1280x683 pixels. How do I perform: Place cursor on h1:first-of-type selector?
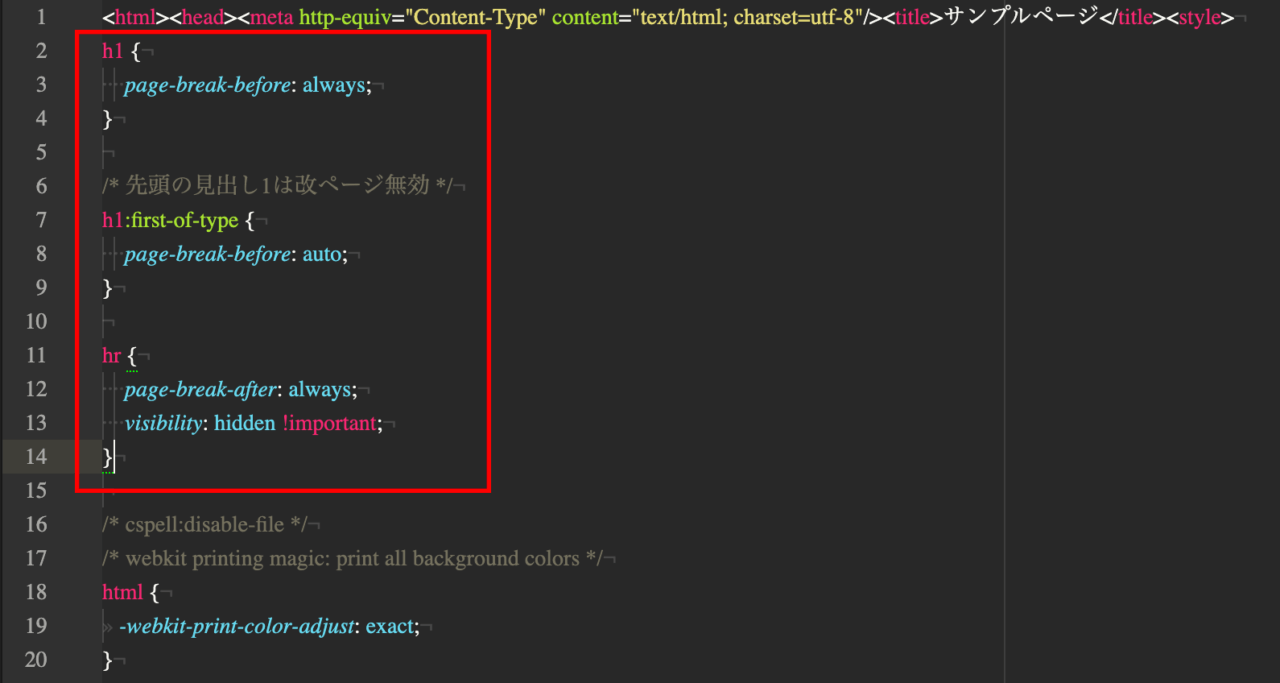170,220
